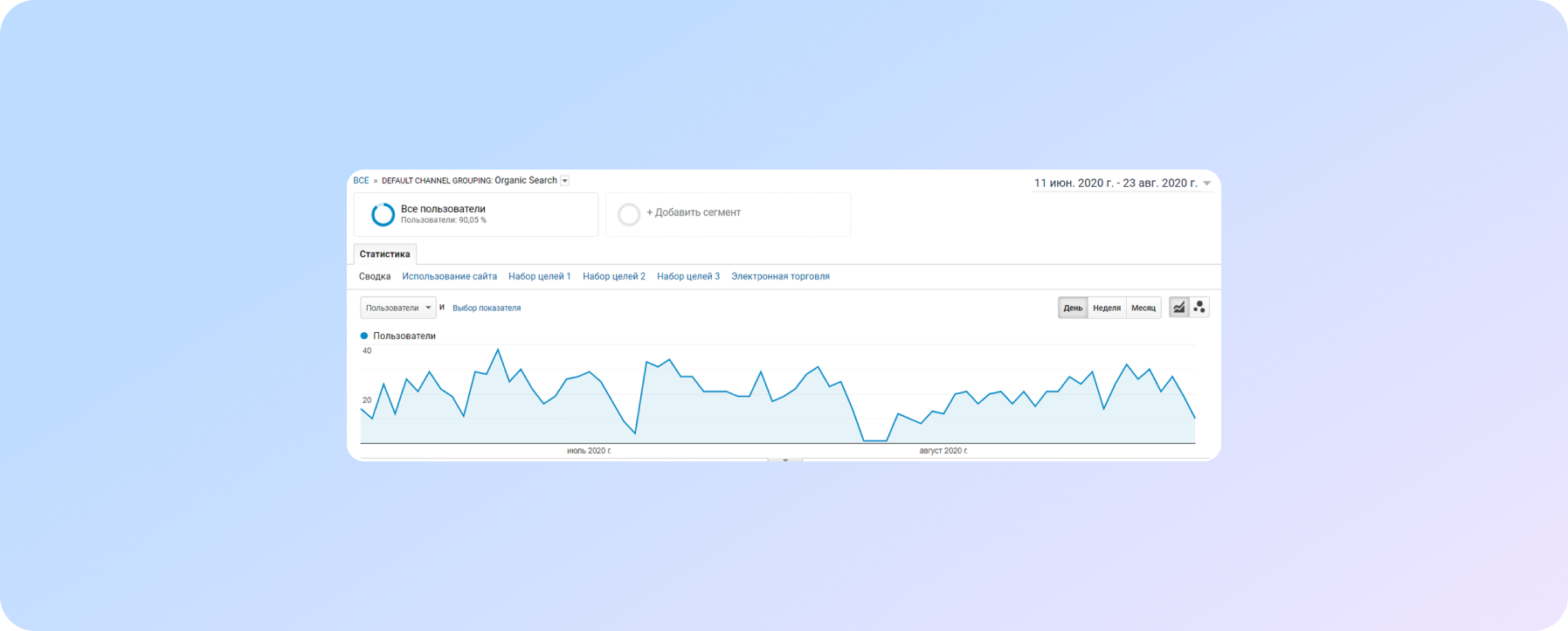Select the Неделя interval toggle

[1107, 308]
